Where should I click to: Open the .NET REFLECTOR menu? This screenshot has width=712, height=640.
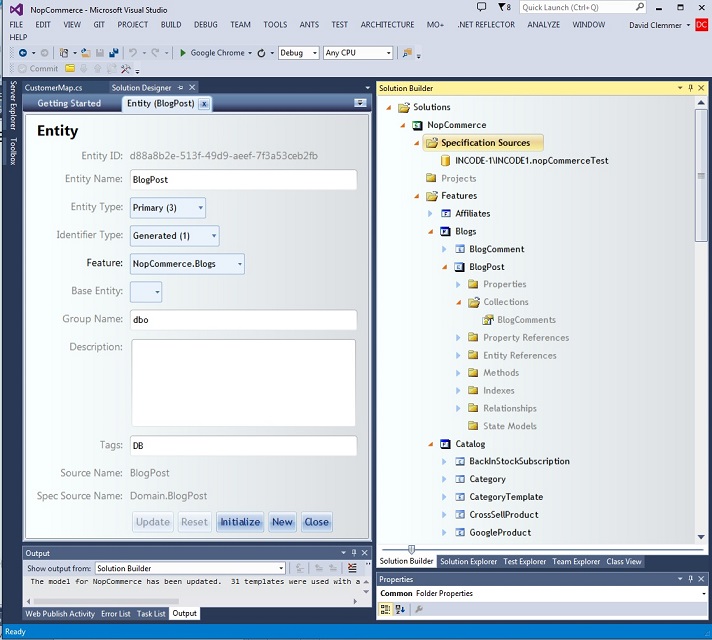[x=486, y=25]
